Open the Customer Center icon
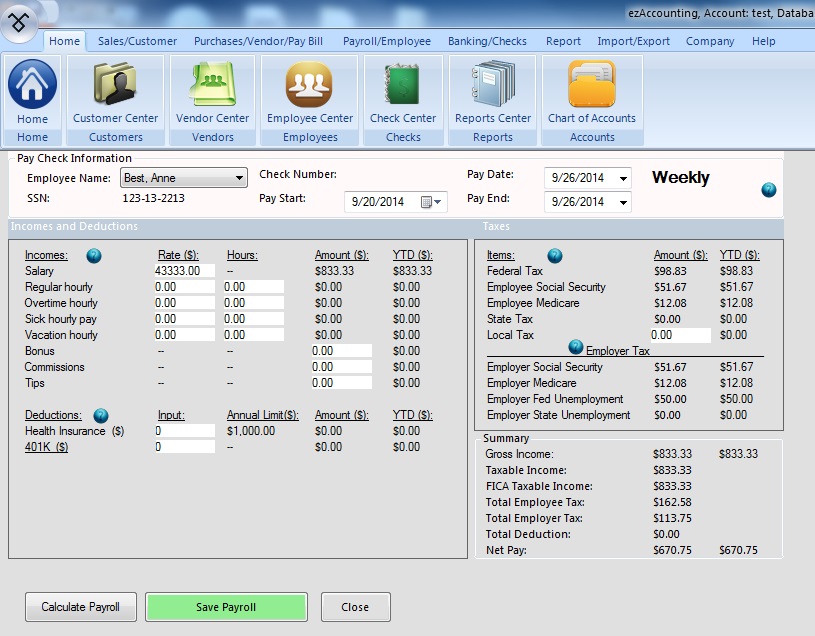Image resolution: width=815 pixels, height=636 pixels. [115, 87]
